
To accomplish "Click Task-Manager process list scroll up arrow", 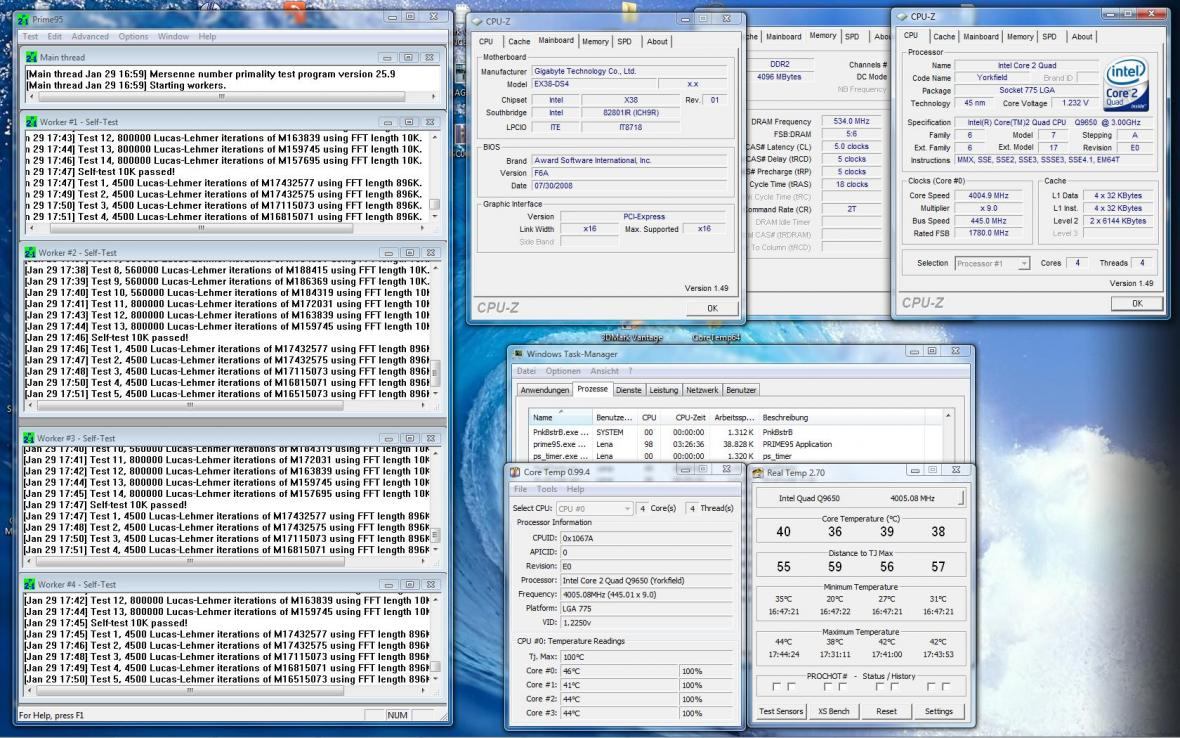I will (948, 416).
